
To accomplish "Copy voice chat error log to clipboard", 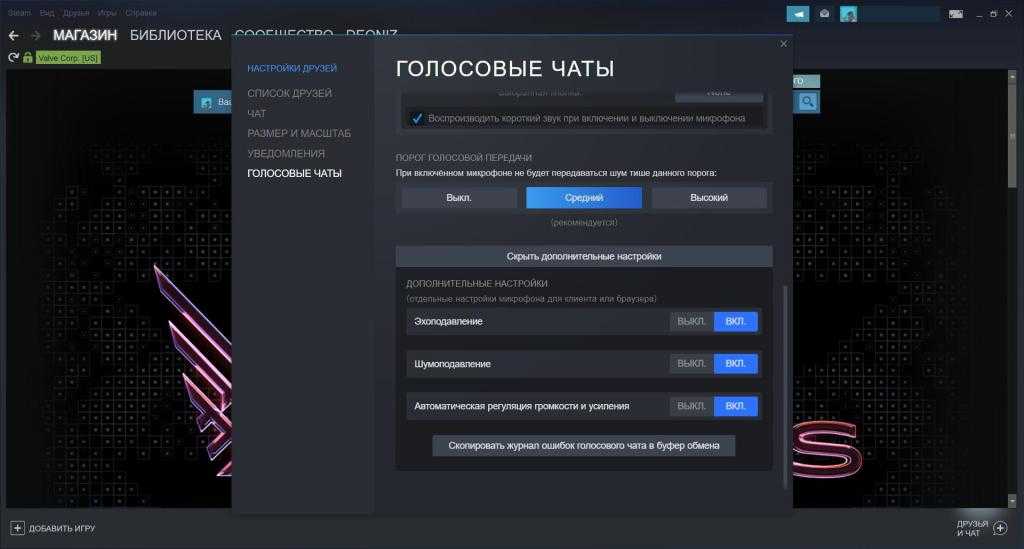I will coord(583,445).
